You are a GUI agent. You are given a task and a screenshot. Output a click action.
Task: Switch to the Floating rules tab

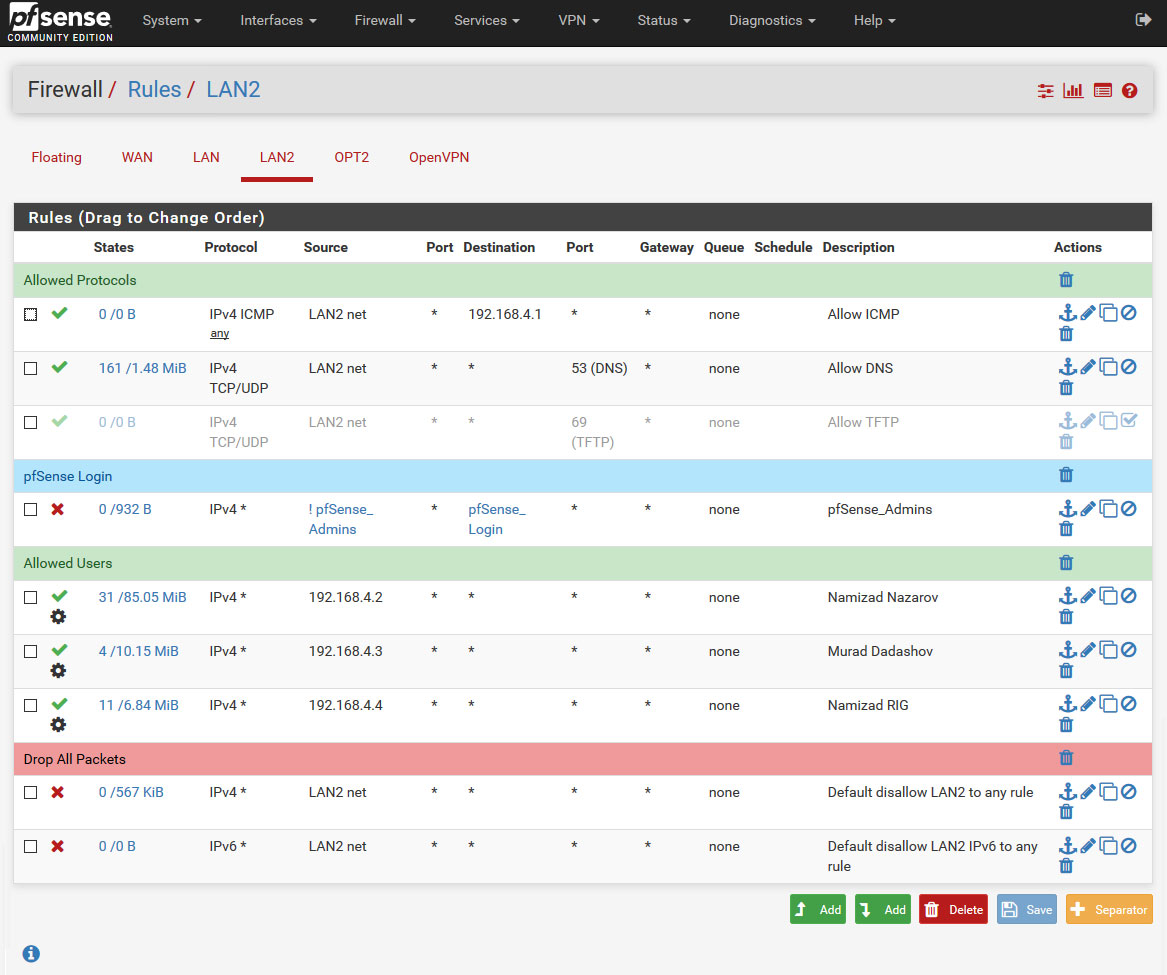(57, 158)
